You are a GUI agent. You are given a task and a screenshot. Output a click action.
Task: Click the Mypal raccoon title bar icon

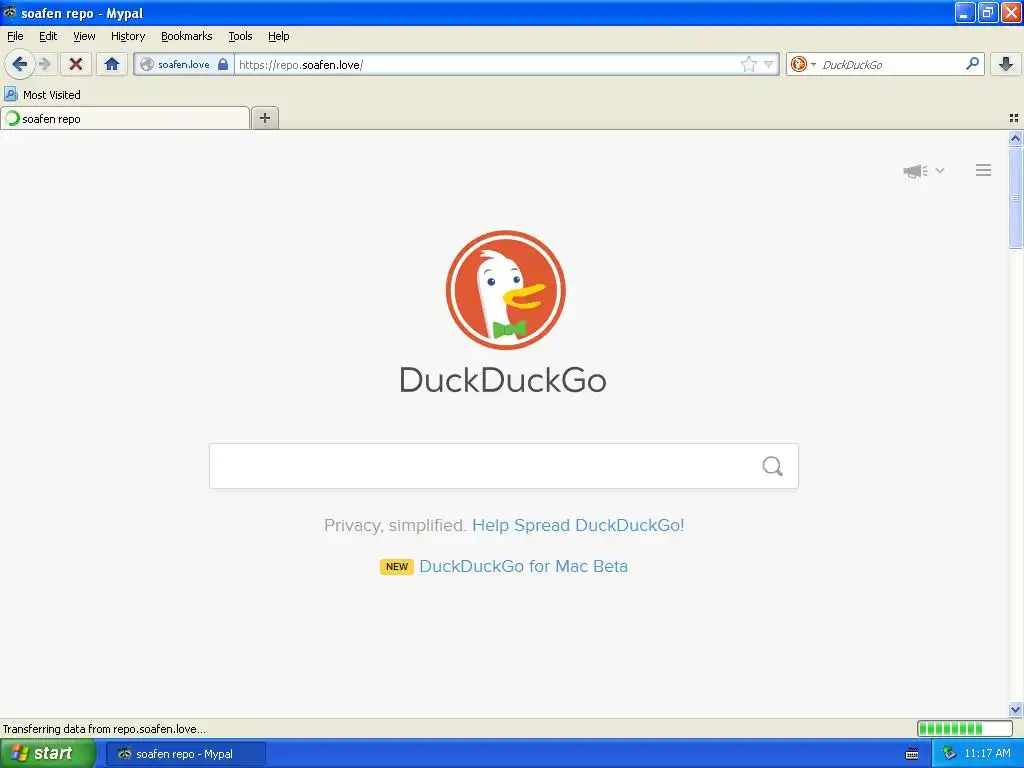coord(10,12)
